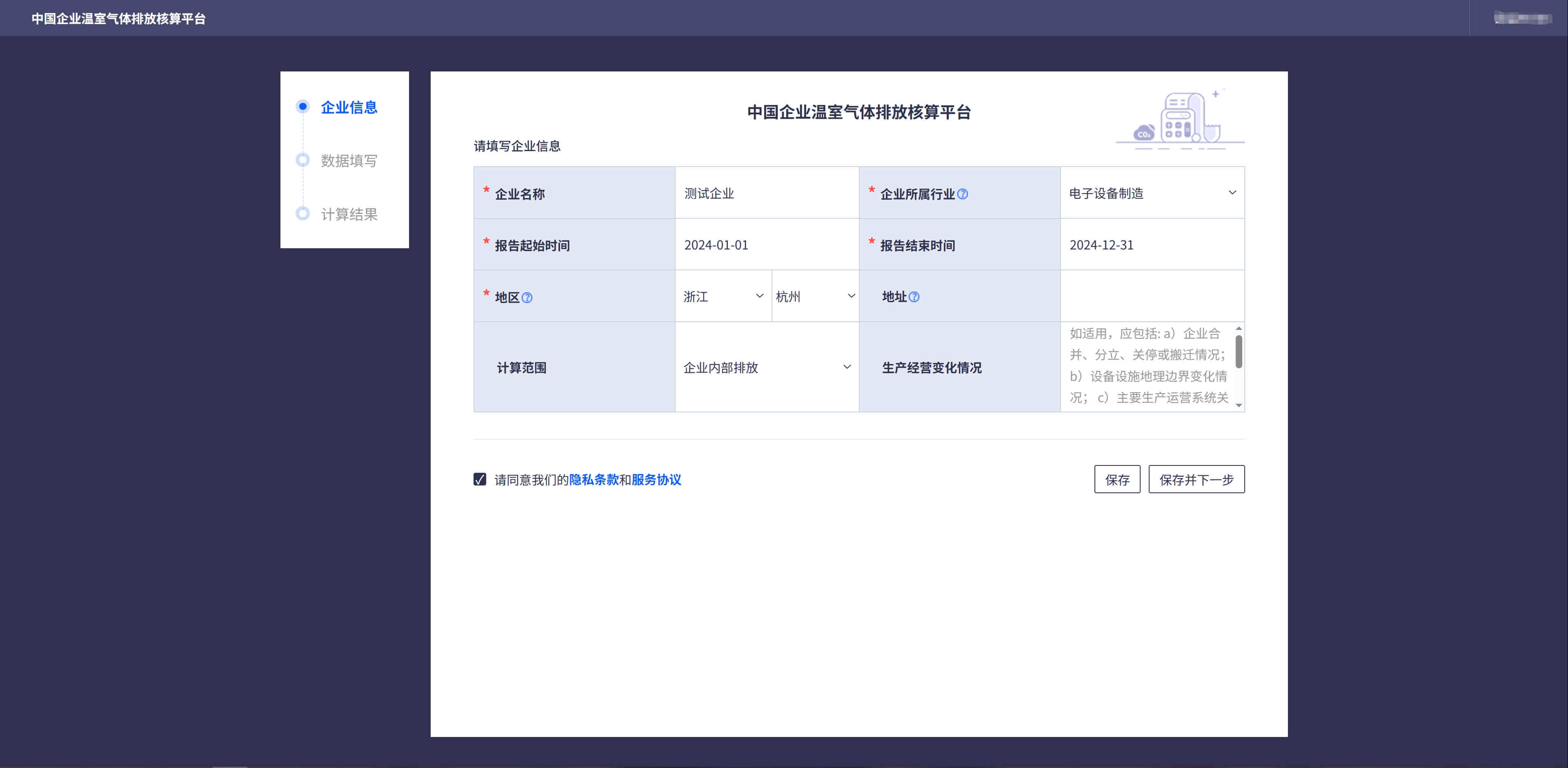
Task: Click 计算结果 step circle indicator
Action: click(302, 214)
